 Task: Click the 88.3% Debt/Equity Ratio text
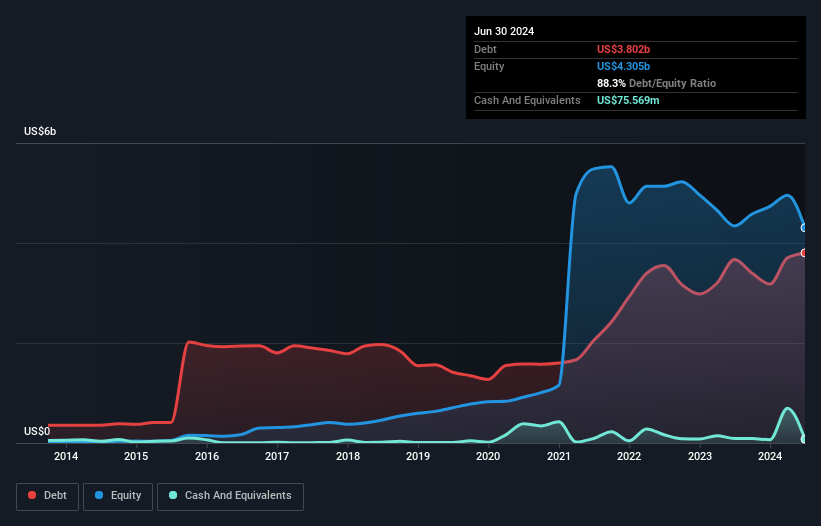tap(656, 83)
